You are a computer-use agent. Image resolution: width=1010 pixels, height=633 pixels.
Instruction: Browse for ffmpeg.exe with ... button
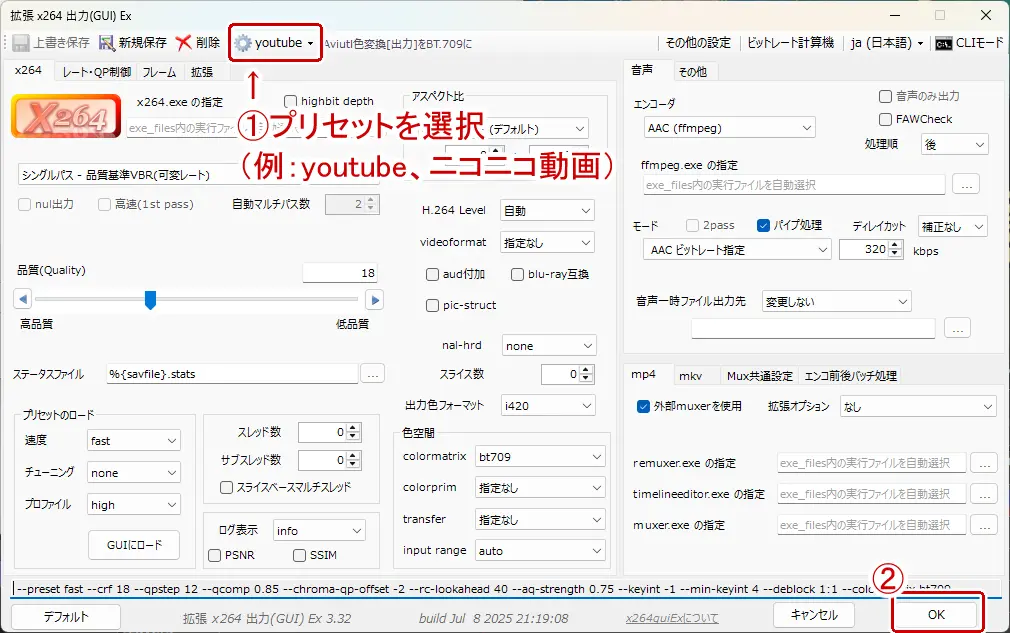(966, 185)
